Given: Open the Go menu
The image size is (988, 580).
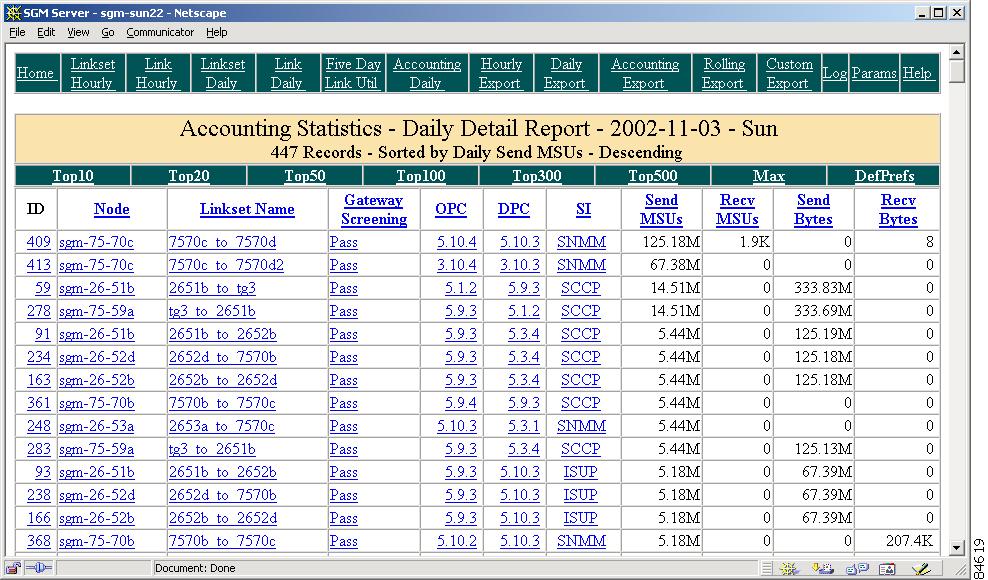Looking at the screenshot, I should coord(108,32).
